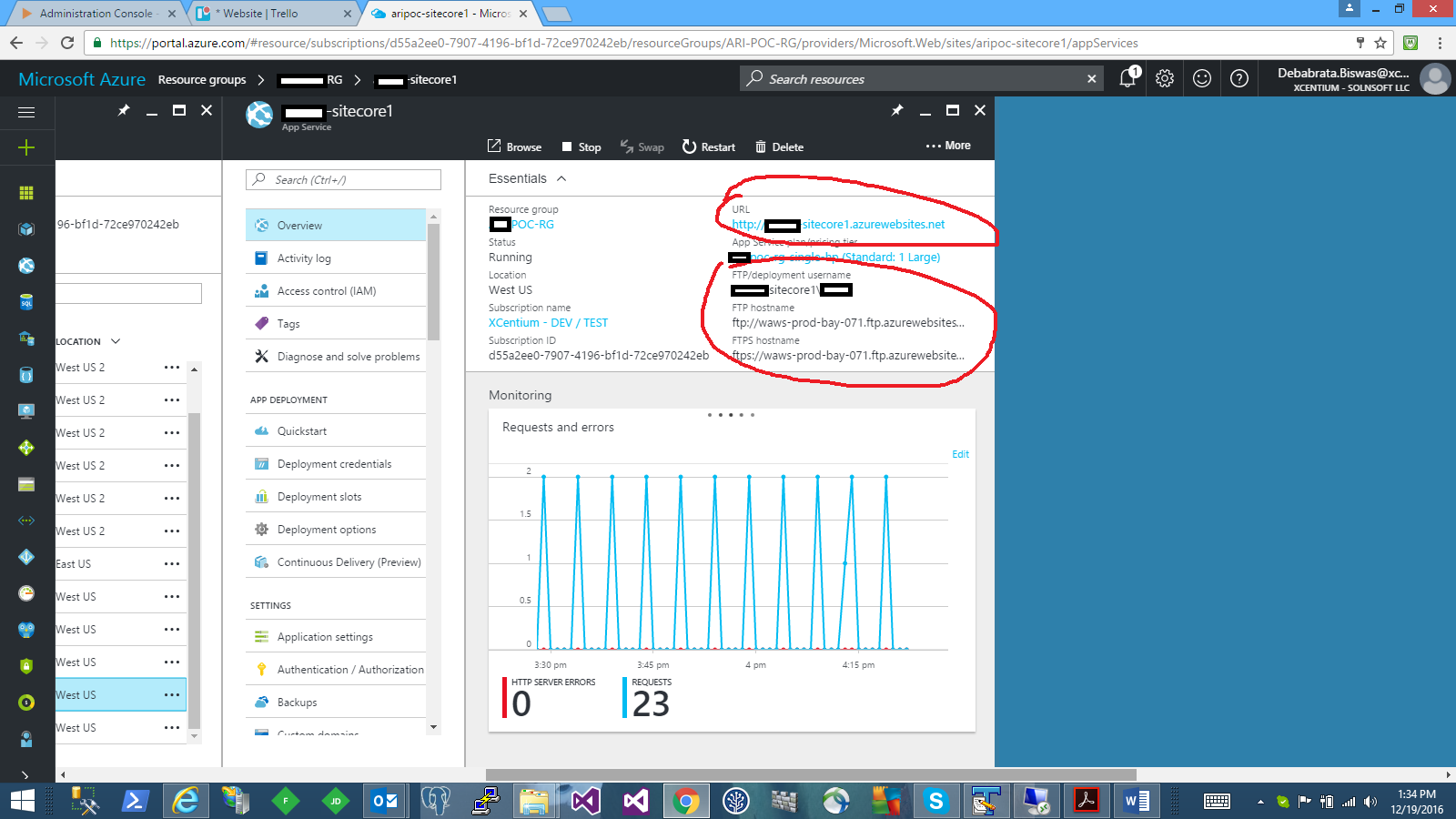The height and width of the screenshot is (819, 1456).
Task: Click SQL databases sidebar icon
Action: [x=26, y=302]
